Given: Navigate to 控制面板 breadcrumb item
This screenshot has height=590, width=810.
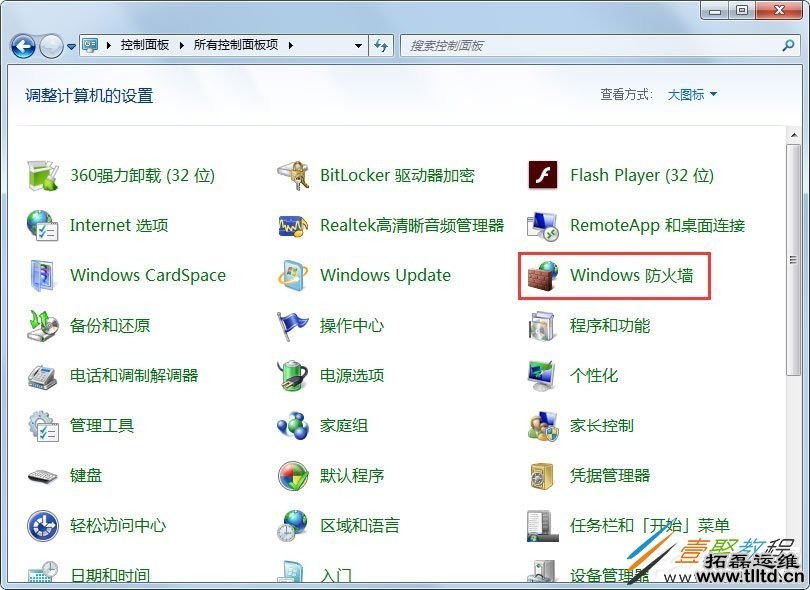Looking at the screenshot, I should 138,45.
